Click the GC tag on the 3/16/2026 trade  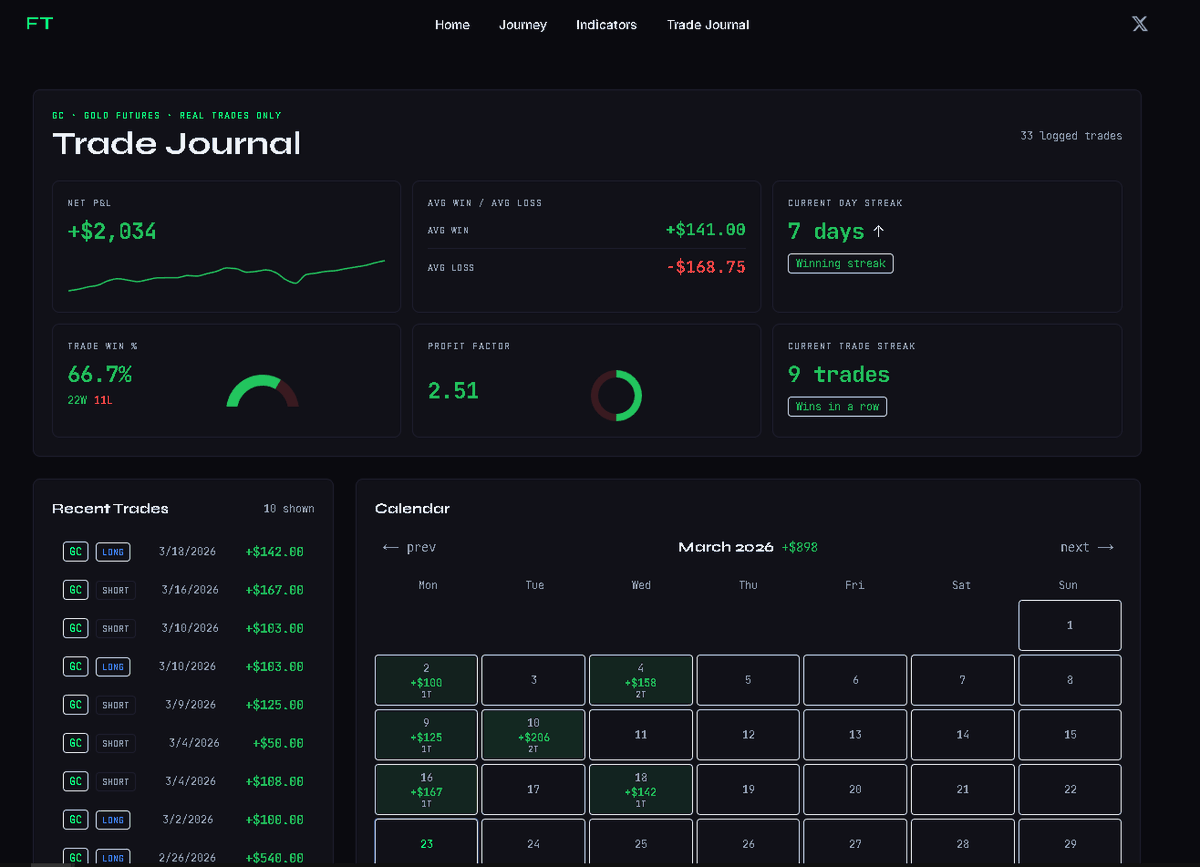(76, 590)
